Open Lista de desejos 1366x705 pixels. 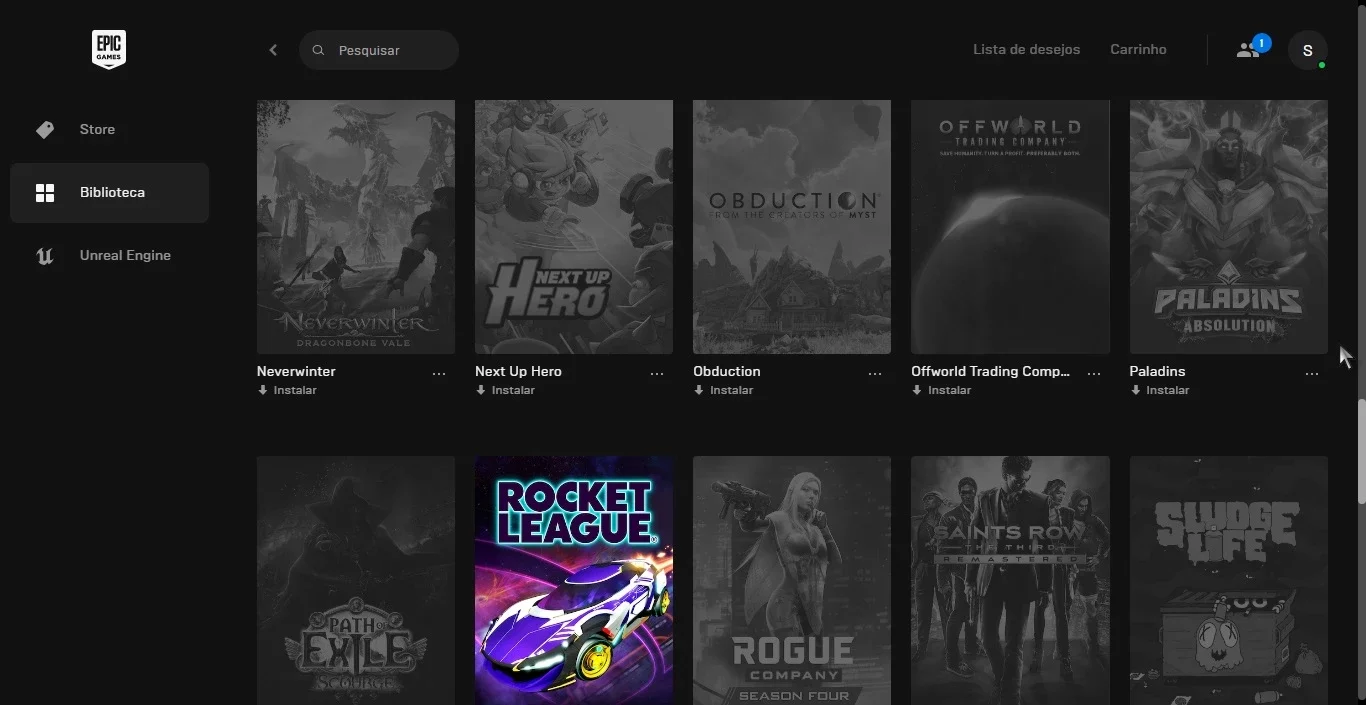1027,49
